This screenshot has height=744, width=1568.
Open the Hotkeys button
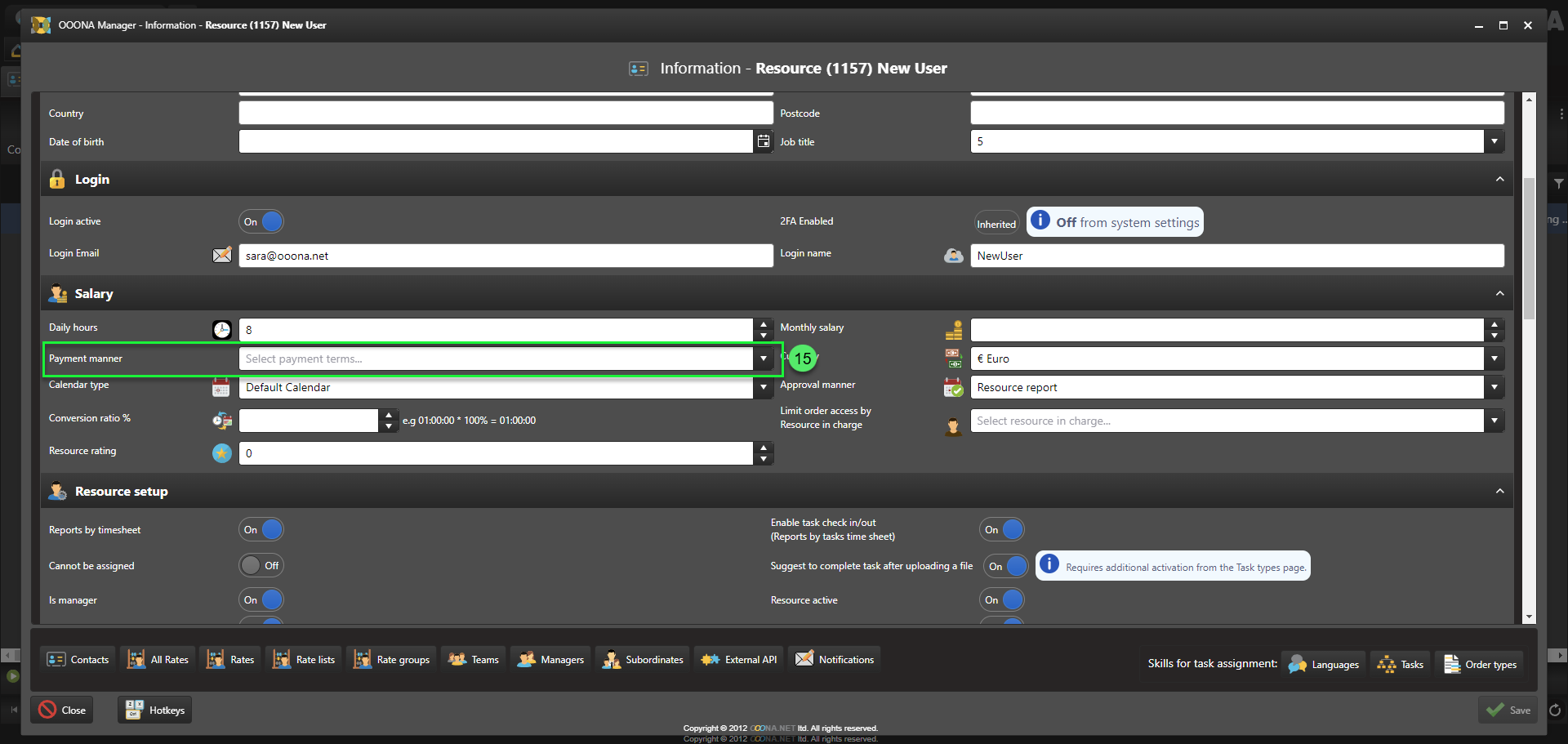click(x=156, y=711)
